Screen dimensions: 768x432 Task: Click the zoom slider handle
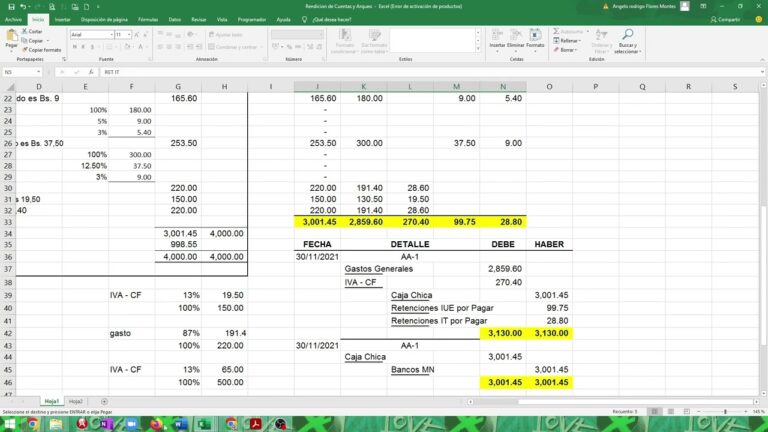(x=725, y=411)
